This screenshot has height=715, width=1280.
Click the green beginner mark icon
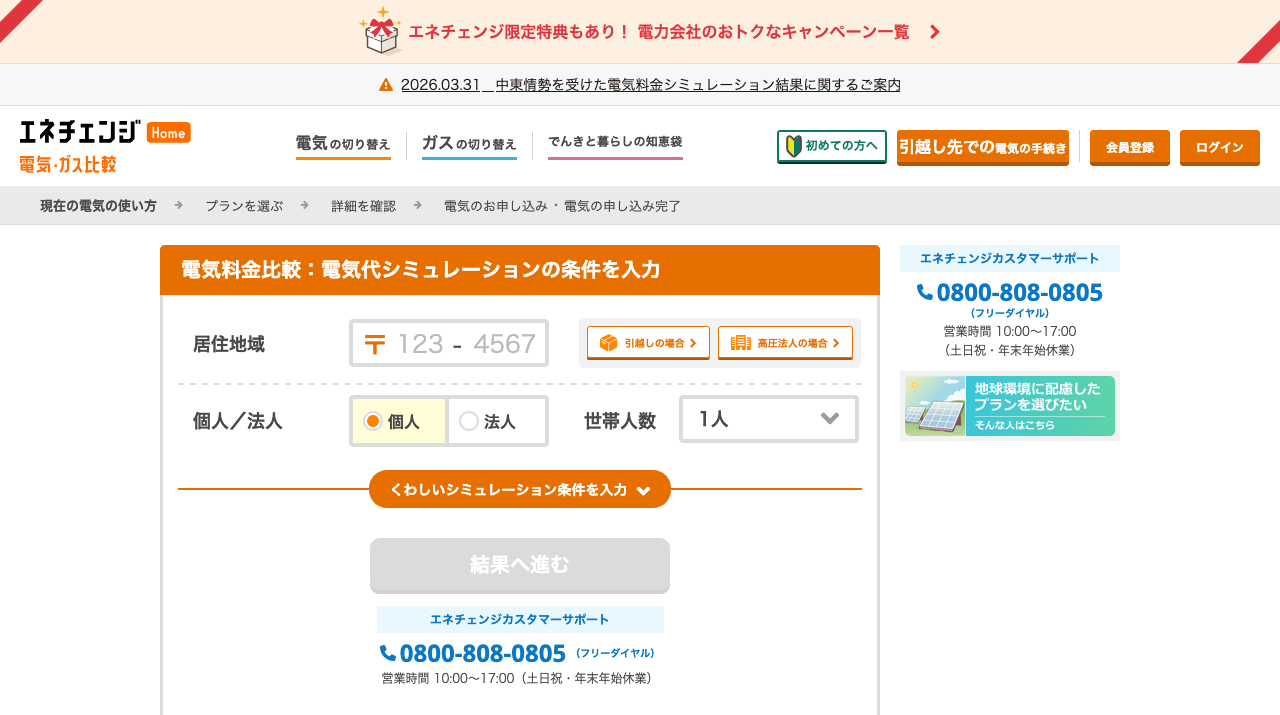[794, 146]
